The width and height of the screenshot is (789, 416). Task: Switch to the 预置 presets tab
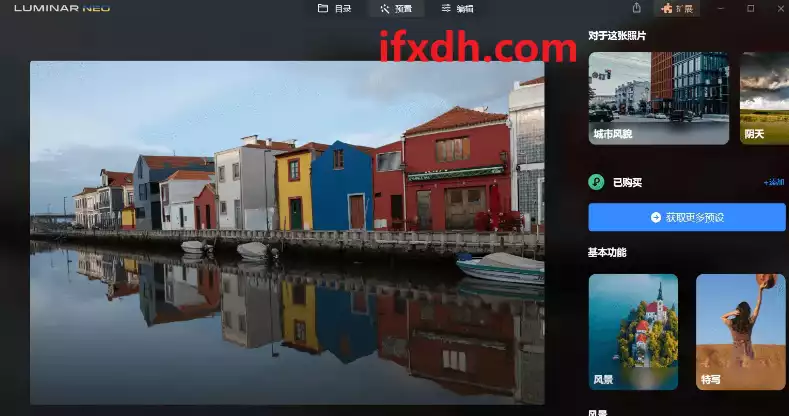(396, 8)
